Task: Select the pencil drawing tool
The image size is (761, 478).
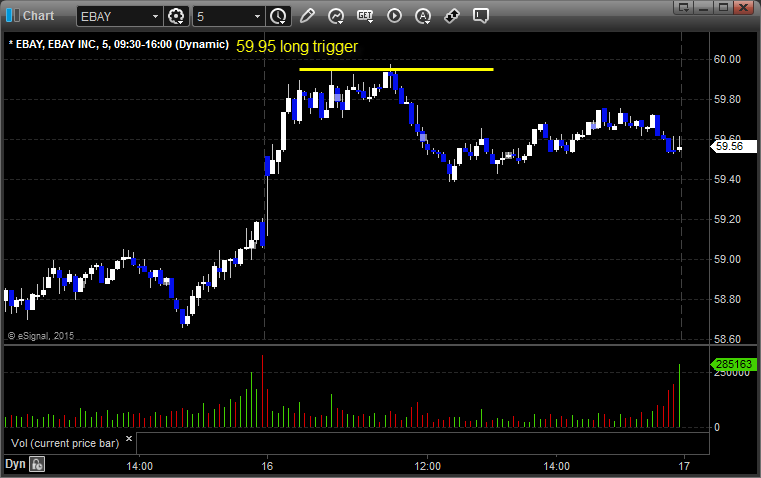Action: click(x=307, y=16)
